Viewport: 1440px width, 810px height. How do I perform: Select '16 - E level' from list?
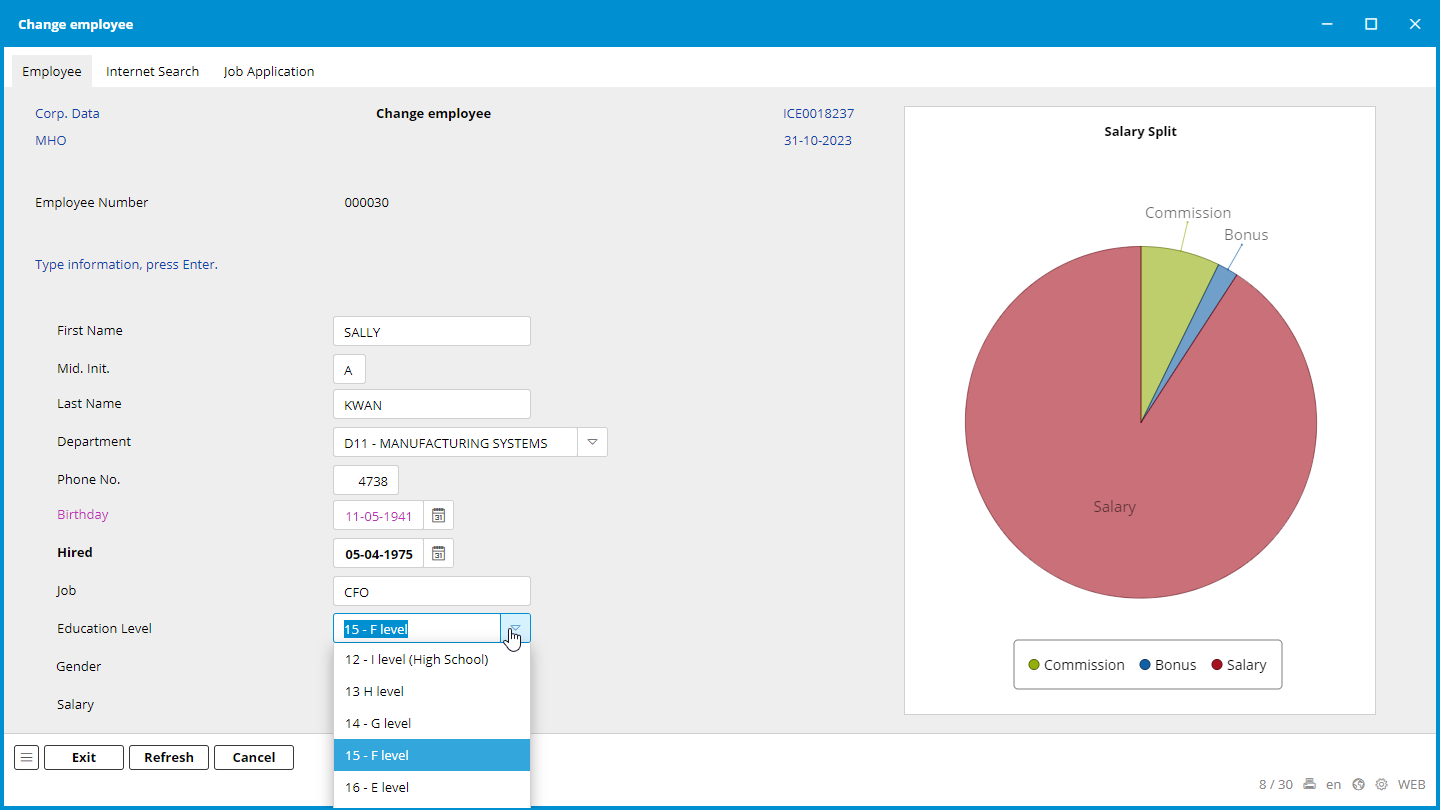(x=431, y=787)
